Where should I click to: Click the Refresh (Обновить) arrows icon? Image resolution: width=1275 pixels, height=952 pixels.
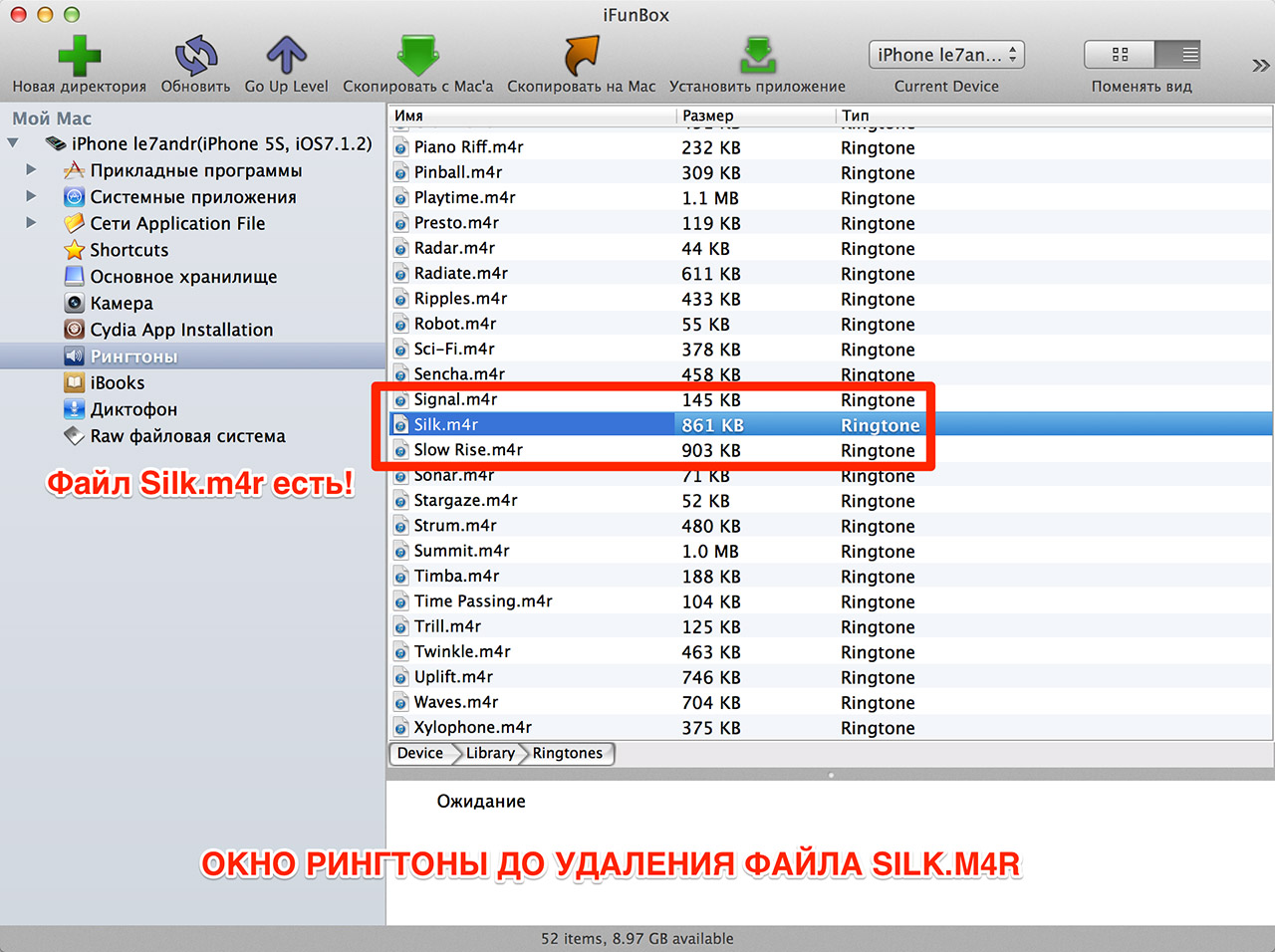point(195,56)
